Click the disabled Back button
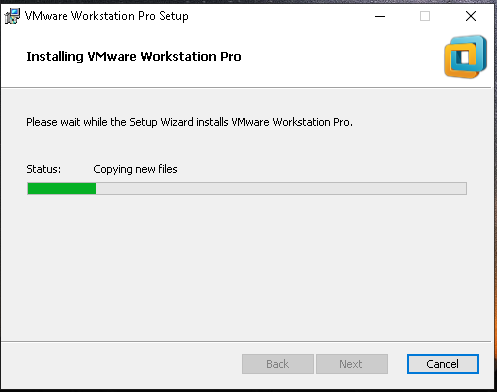This screenshot has width=497, height=392. coord(278,364)
